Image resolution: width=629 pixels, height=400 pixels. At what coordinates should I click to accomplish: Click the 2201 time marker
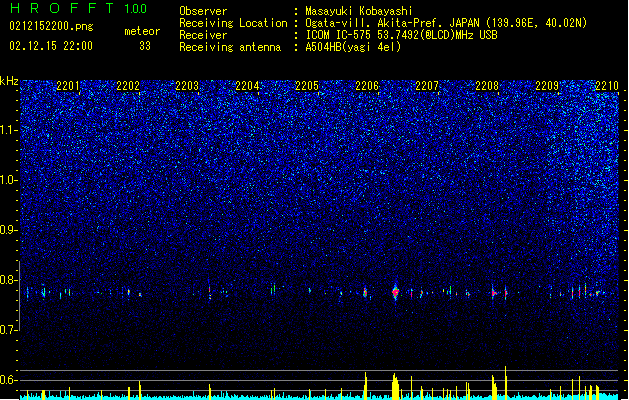(x=68, y=86)
